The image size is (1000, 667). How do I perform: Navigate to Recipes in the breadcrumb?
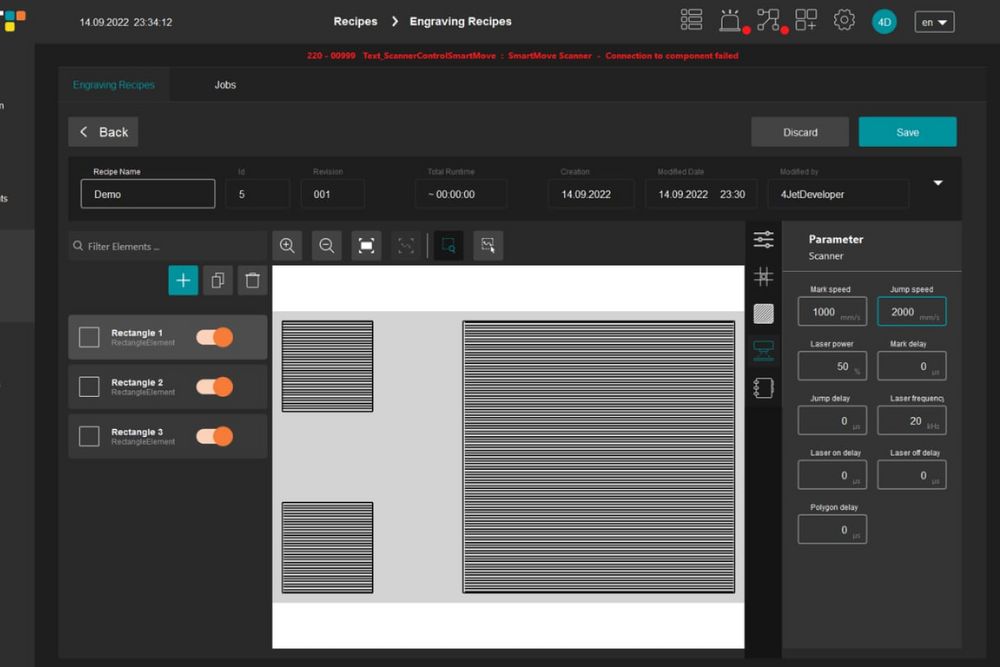(x=355, y=21)
